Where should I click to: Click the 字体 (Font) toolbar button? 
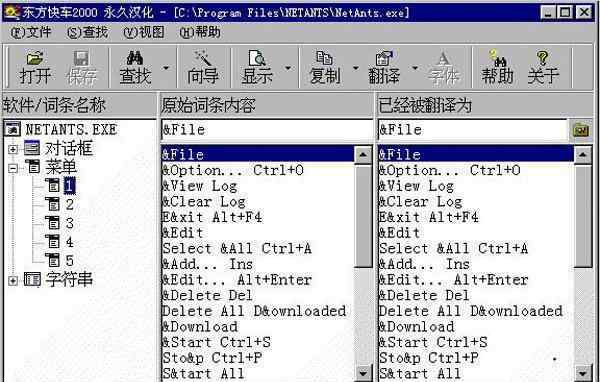[443, 67]
